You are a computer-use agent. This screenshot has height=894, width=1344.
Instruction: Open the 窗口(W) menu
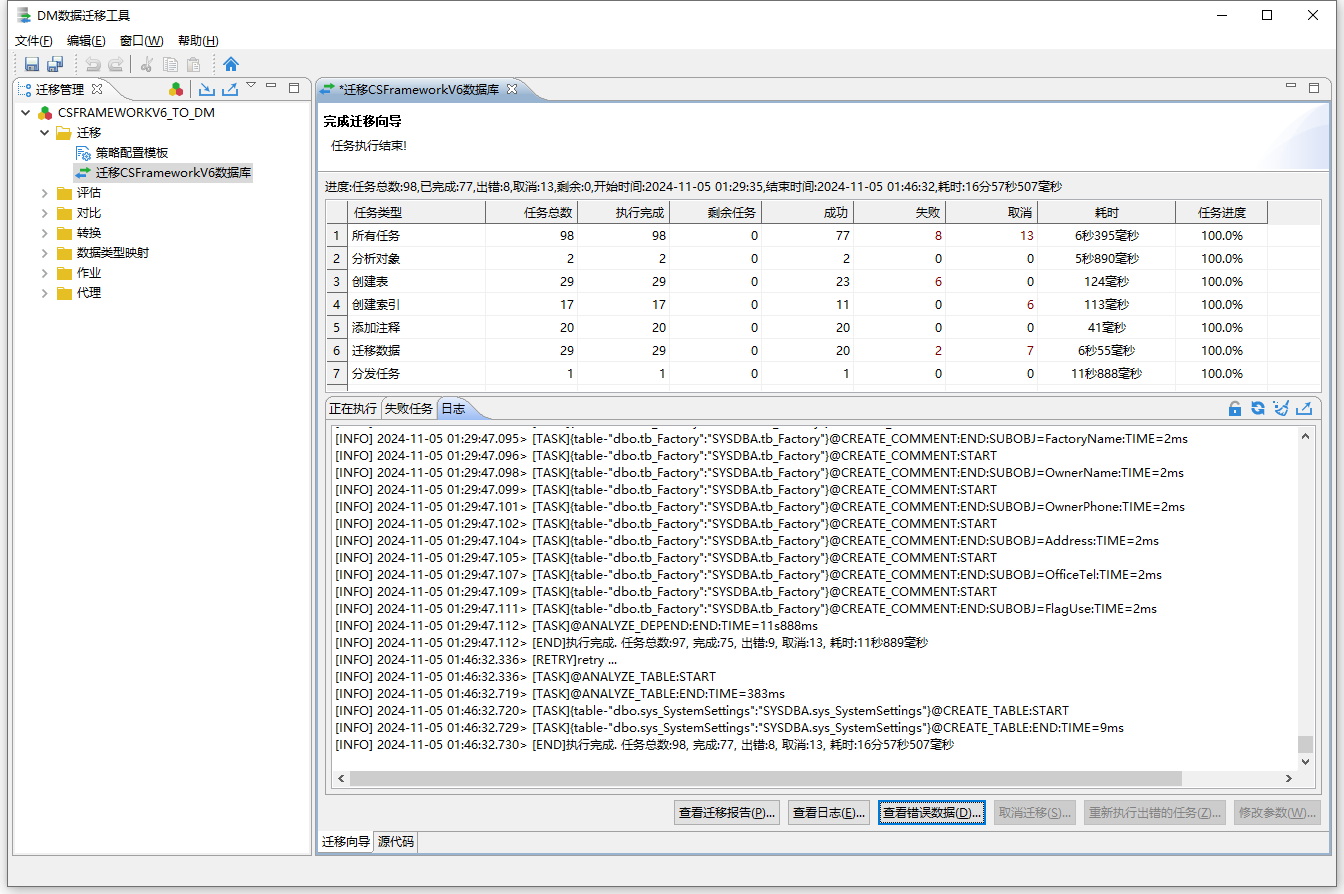(141, 41)
